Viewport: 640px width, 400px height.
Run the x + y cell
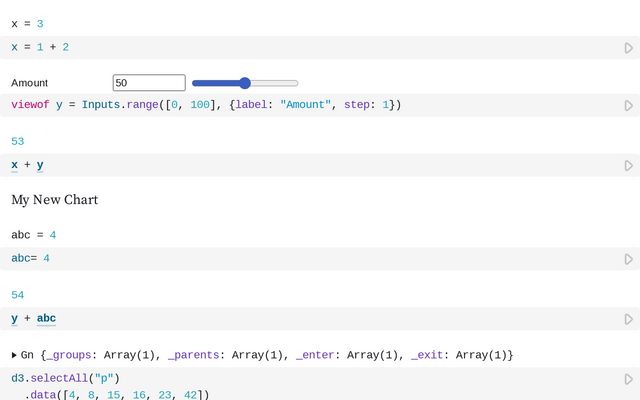point(628,165)
